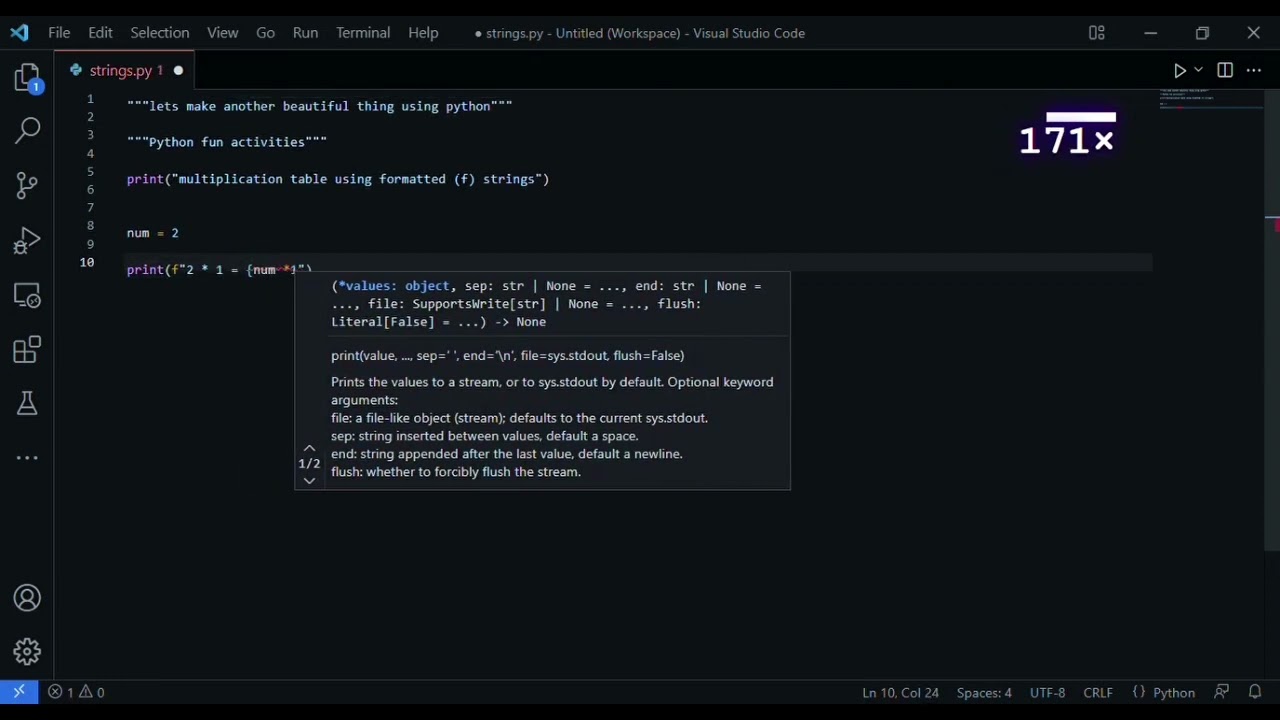1280x720 pixels.
Task: Open Run and Debug view
Action: pyautogui.click(x=27, y=240)
